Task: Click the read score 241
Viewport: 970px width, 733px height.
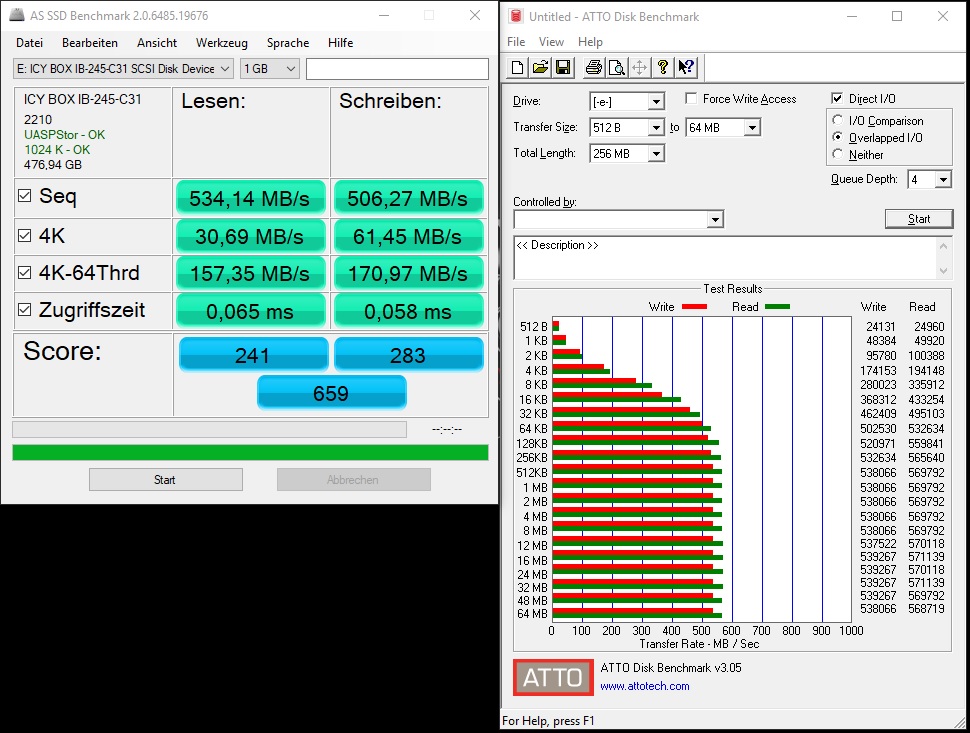Action: 253,355
